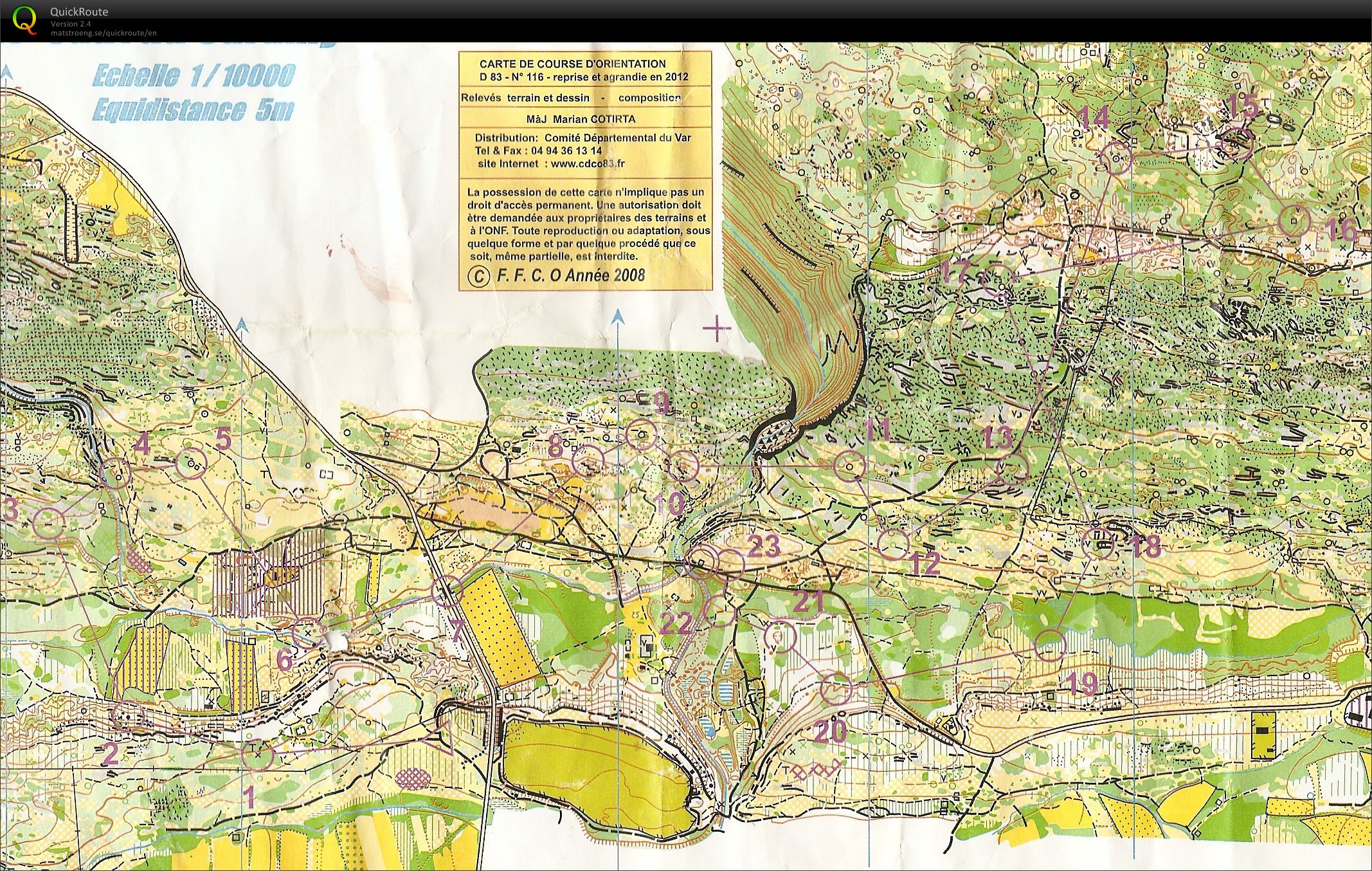Screen dimensions: 1372x871
Task: Select control circle 11 on the map
Action: click(849, 466)
